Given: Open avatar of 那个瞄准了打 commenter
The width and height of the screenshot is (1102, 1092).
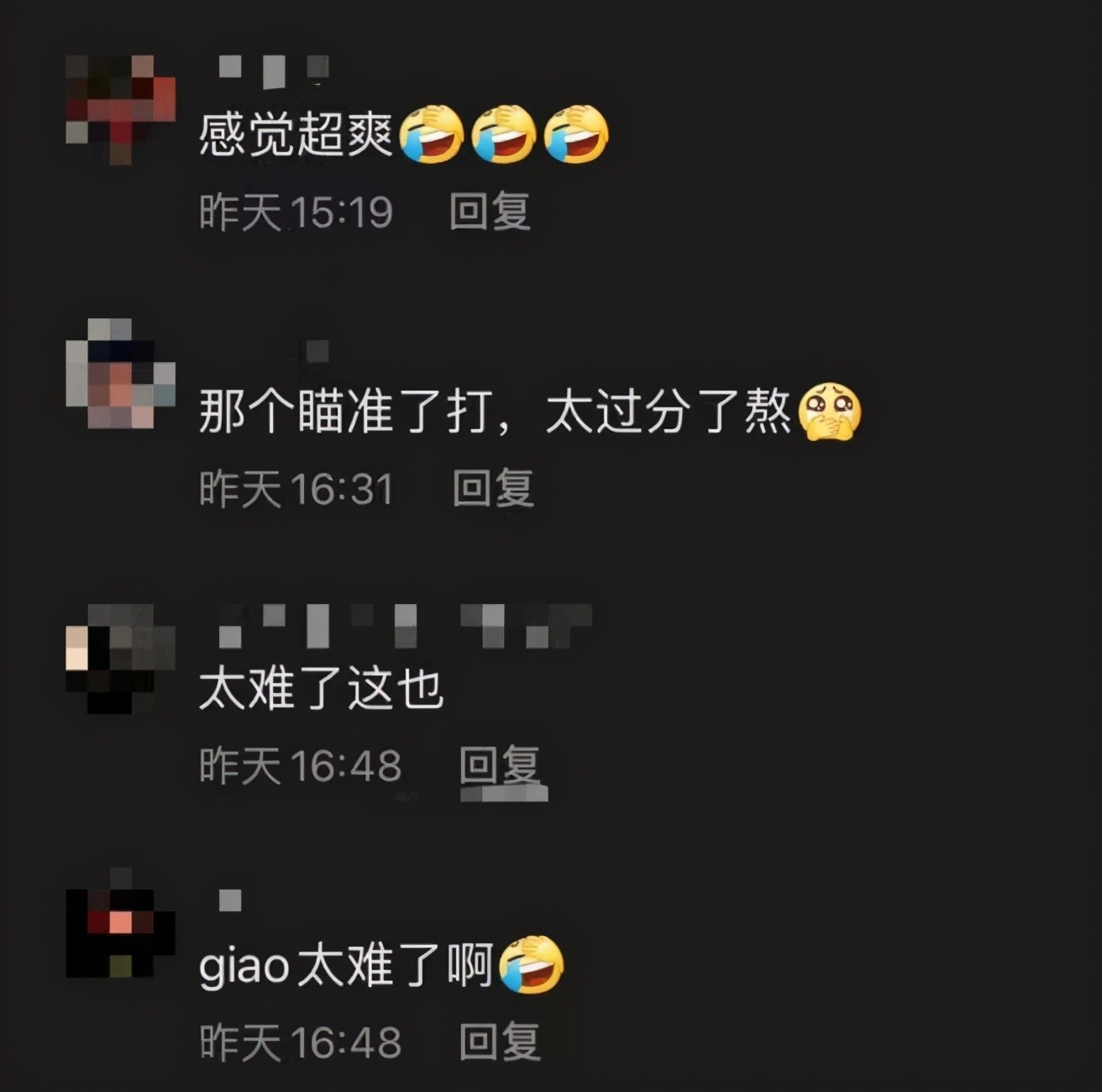Looking at the screenshot, I should point(121,374).
